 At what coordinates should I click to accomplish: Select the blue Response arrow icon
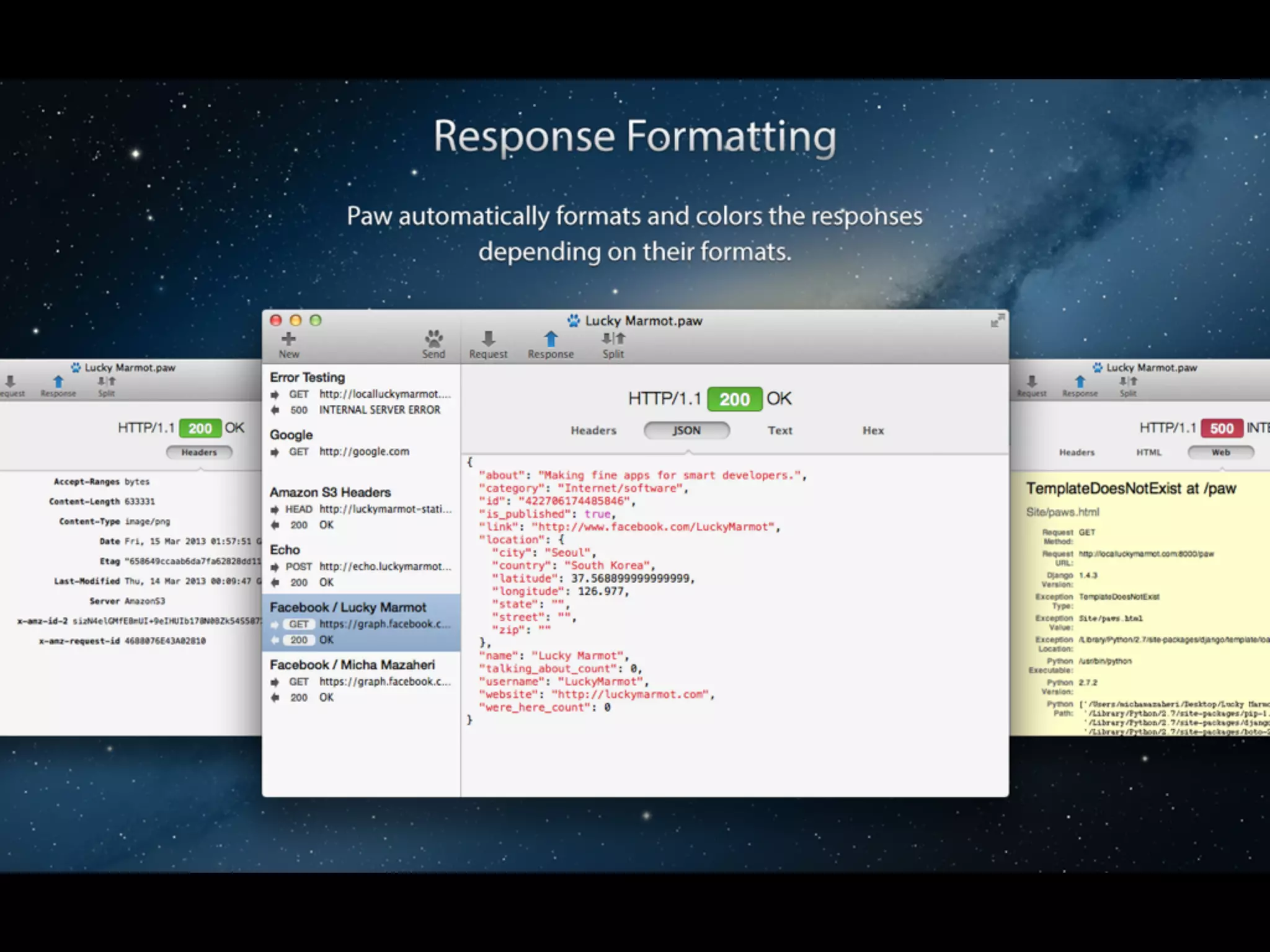551,338
